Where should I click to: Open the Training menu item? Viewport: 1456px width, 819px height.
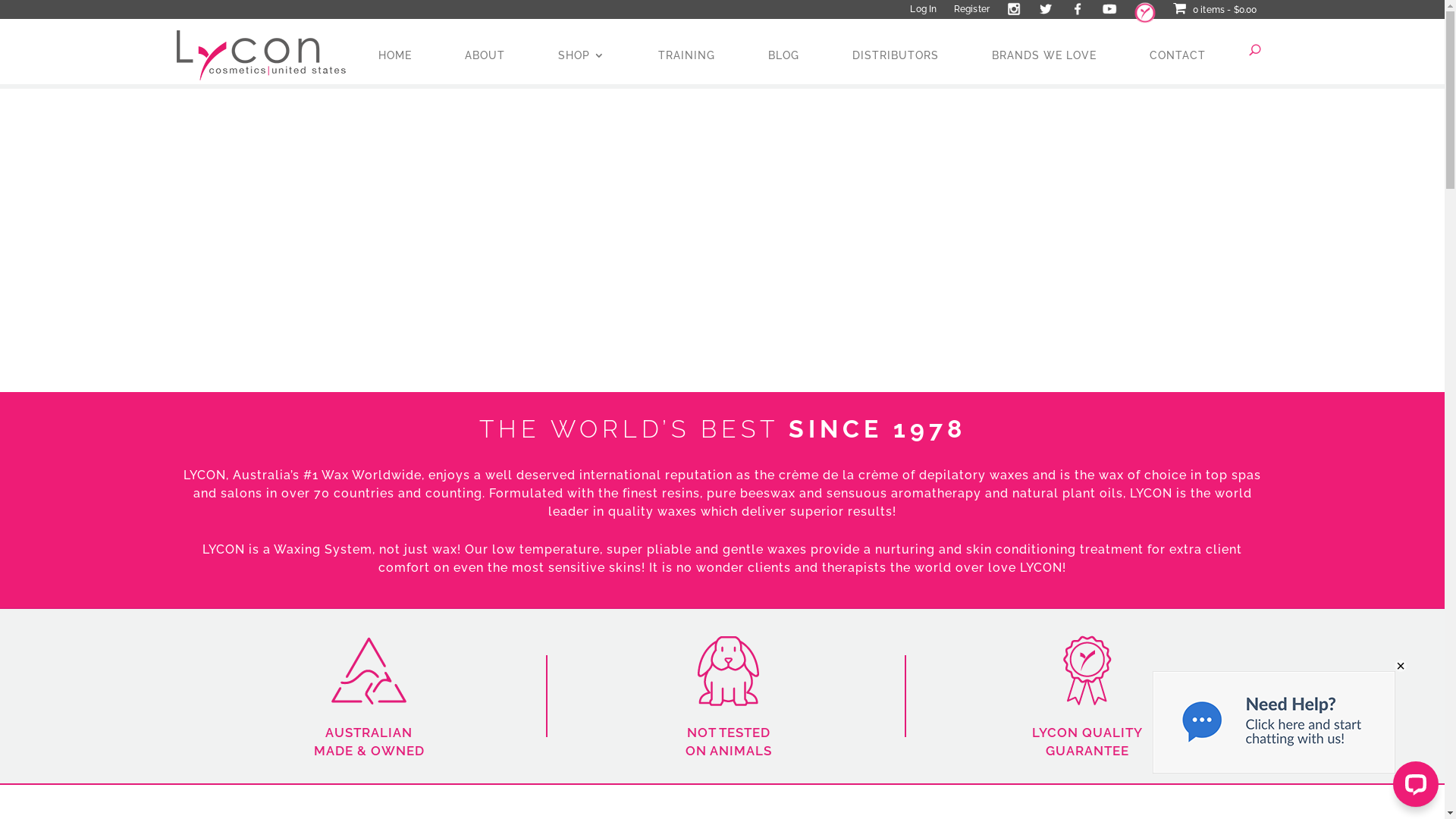686,55
